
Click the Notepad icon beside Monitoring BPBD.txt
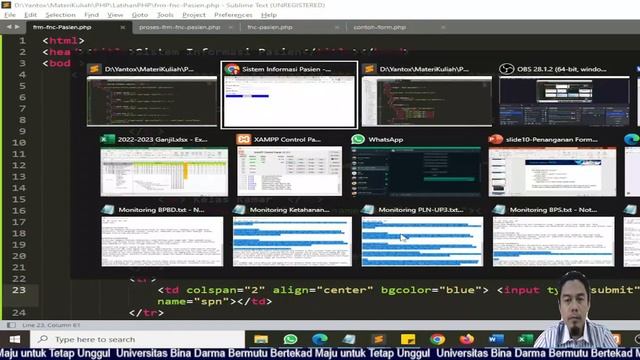pyautogui.click(x=108, y=210)
